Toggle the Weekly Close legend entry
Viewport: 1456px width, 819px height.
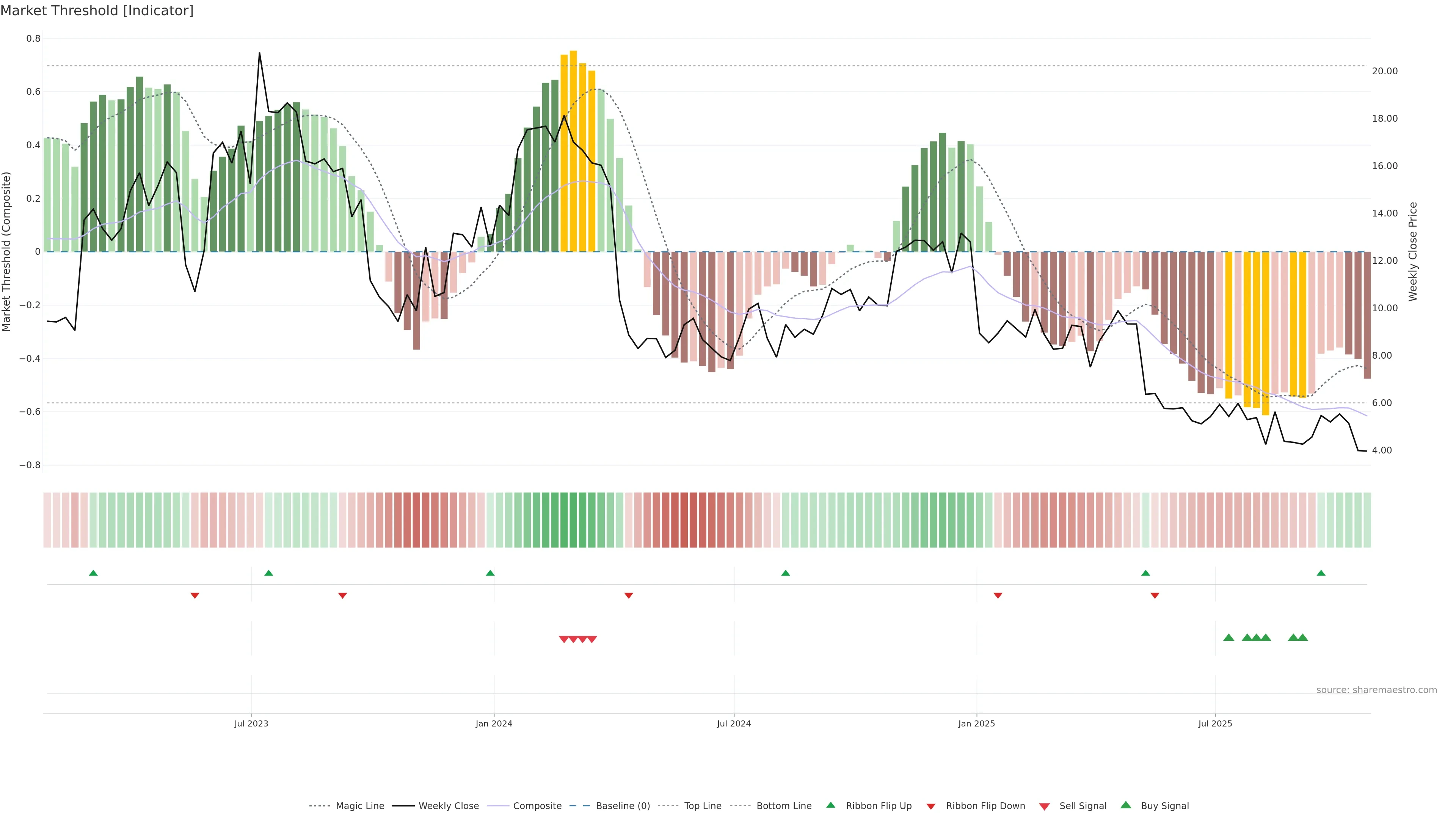tap(448, 806)
